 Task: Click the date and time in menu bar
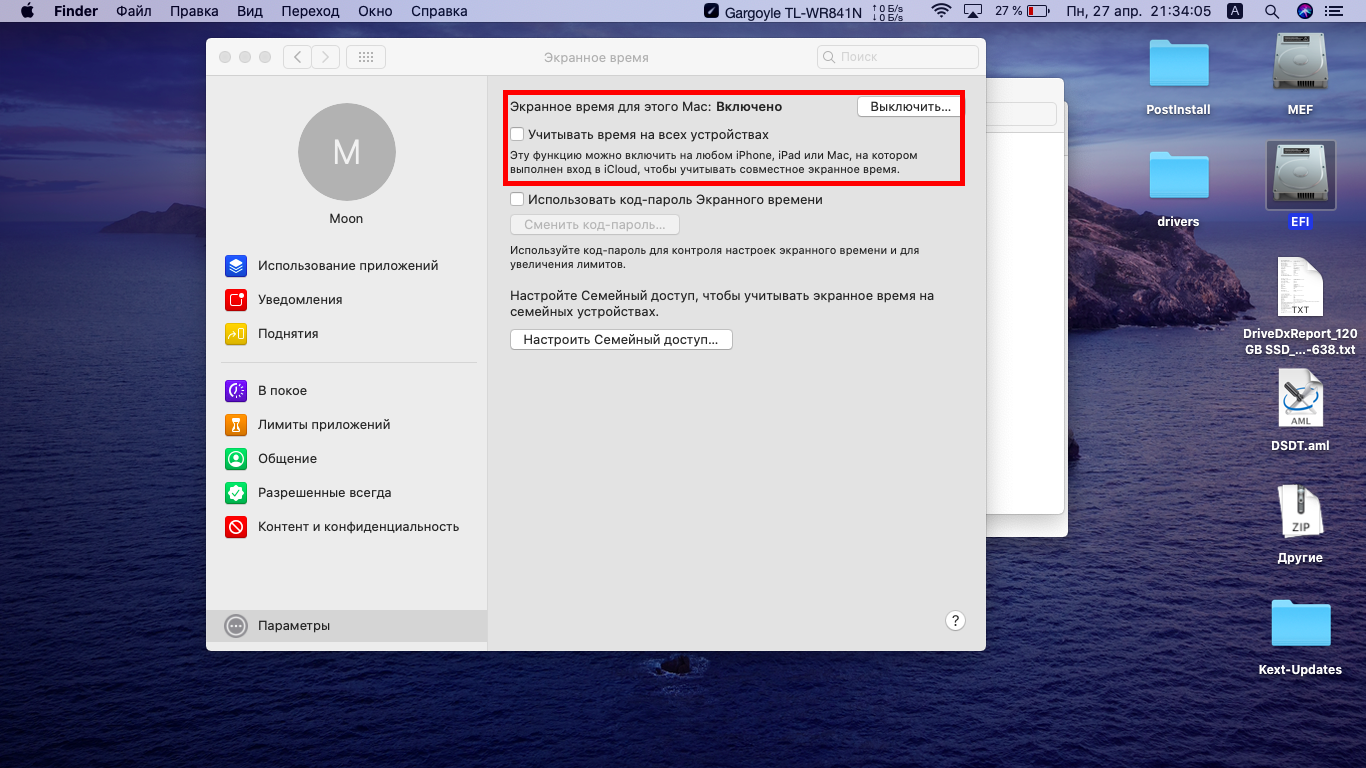(x=1139, y=11)
